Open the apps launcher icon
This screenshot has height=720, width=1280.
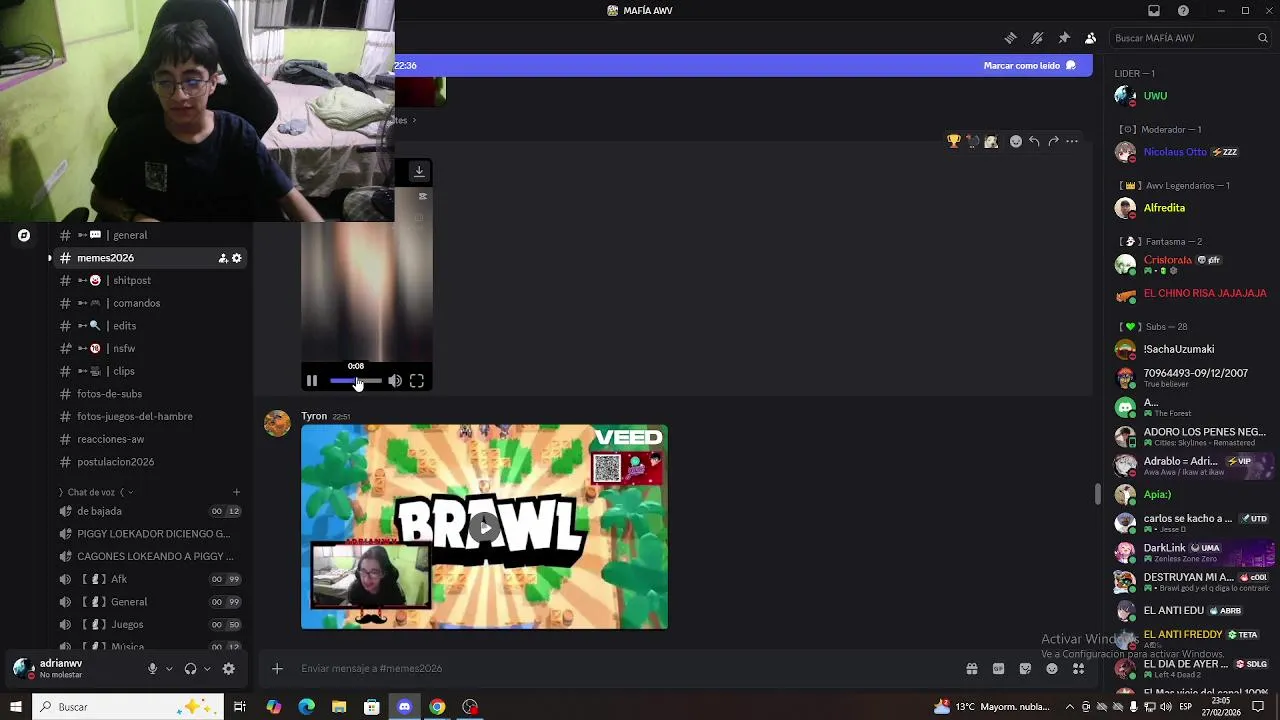[x=1078, y=669]
